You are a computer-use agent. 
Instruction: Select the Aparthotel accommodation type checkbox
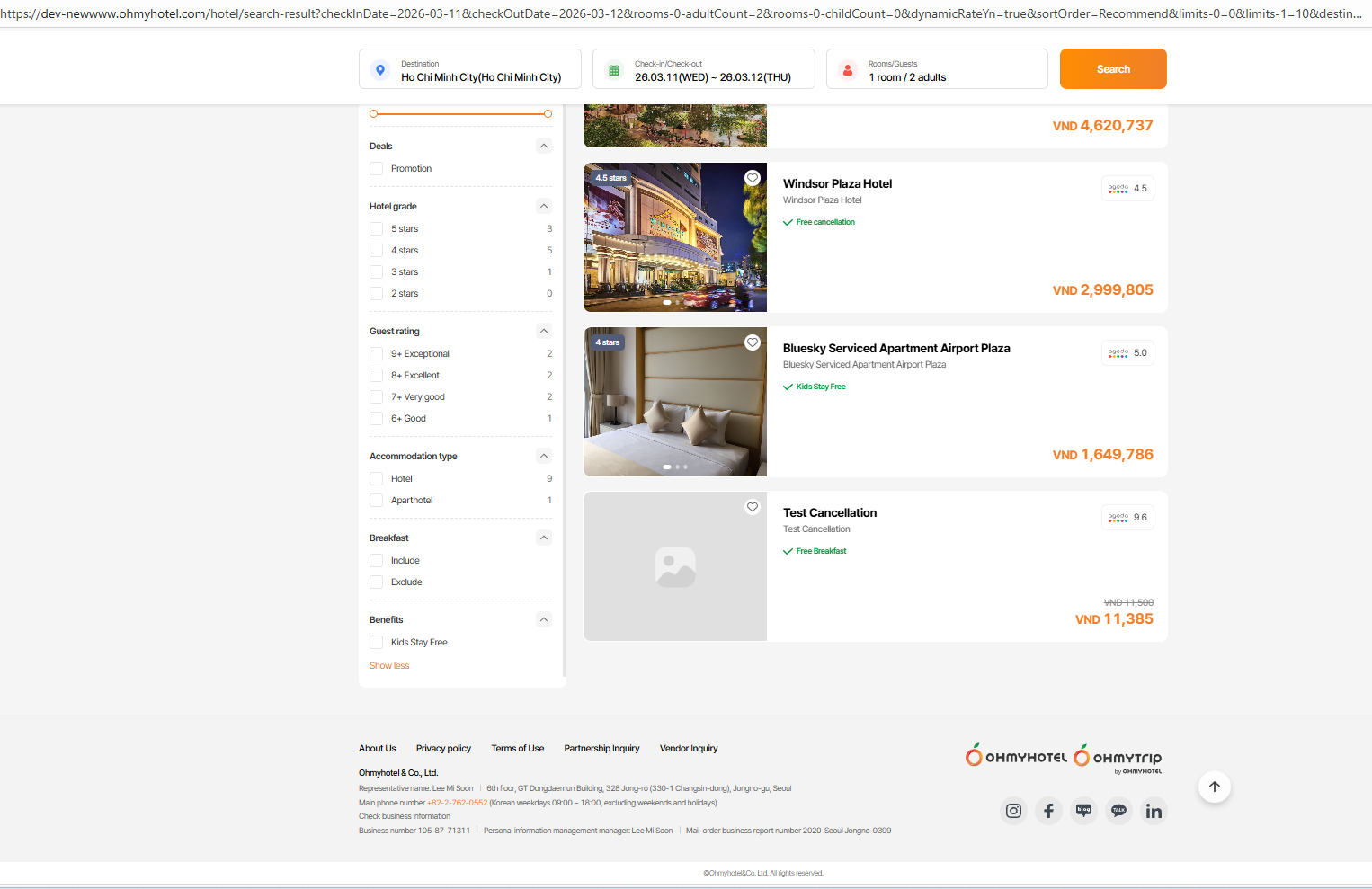click(377, 501)
